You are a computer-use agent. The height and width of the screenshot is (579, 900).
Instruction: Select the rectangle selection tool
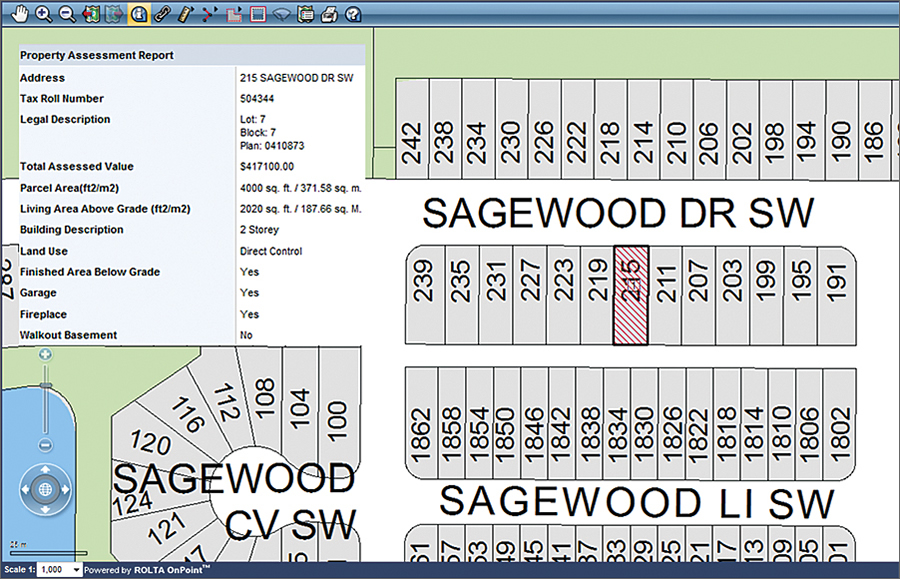pos(258,14)
